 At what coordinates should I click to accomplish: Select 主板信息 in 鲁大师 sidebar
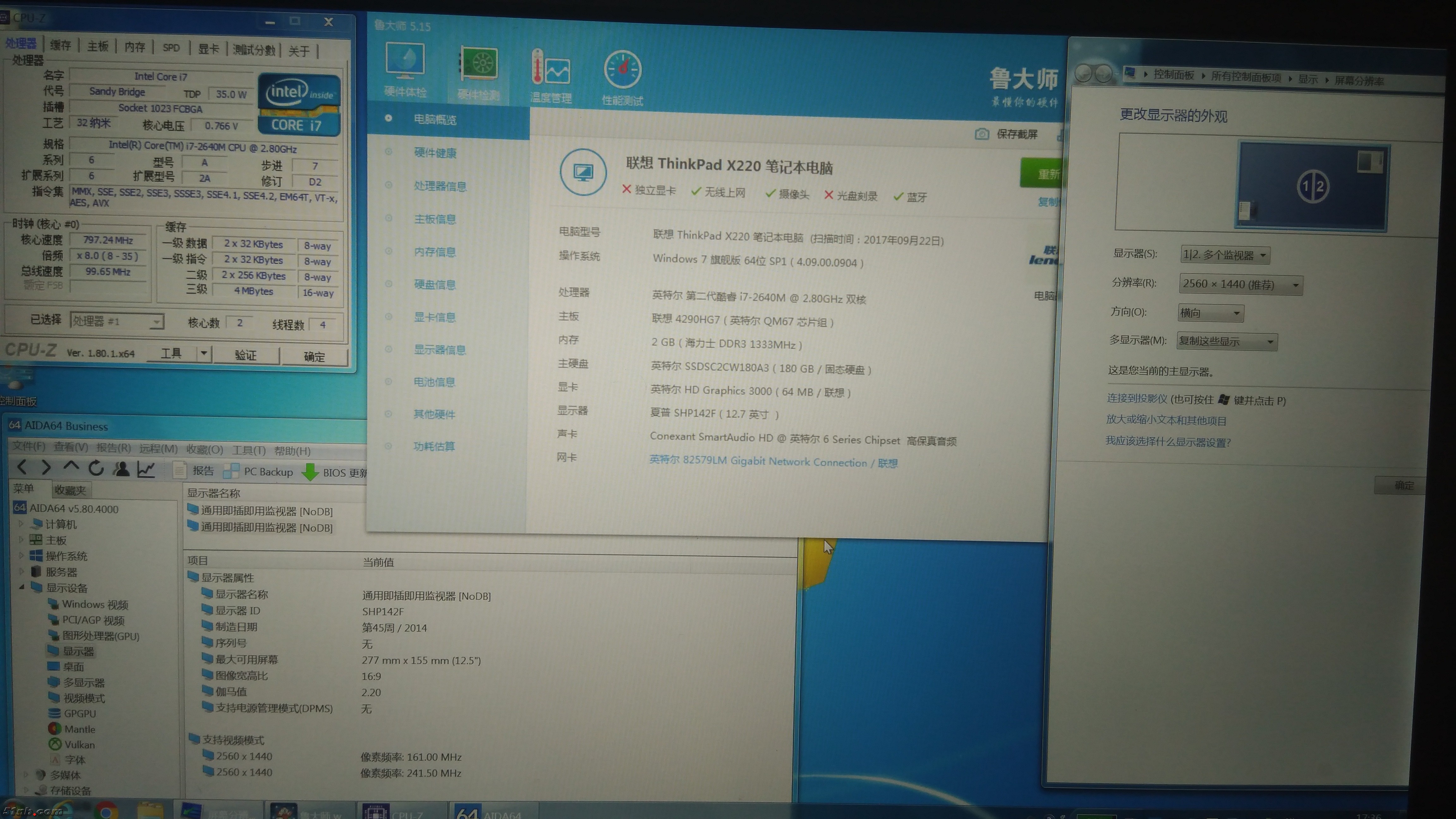coord(435,219)
